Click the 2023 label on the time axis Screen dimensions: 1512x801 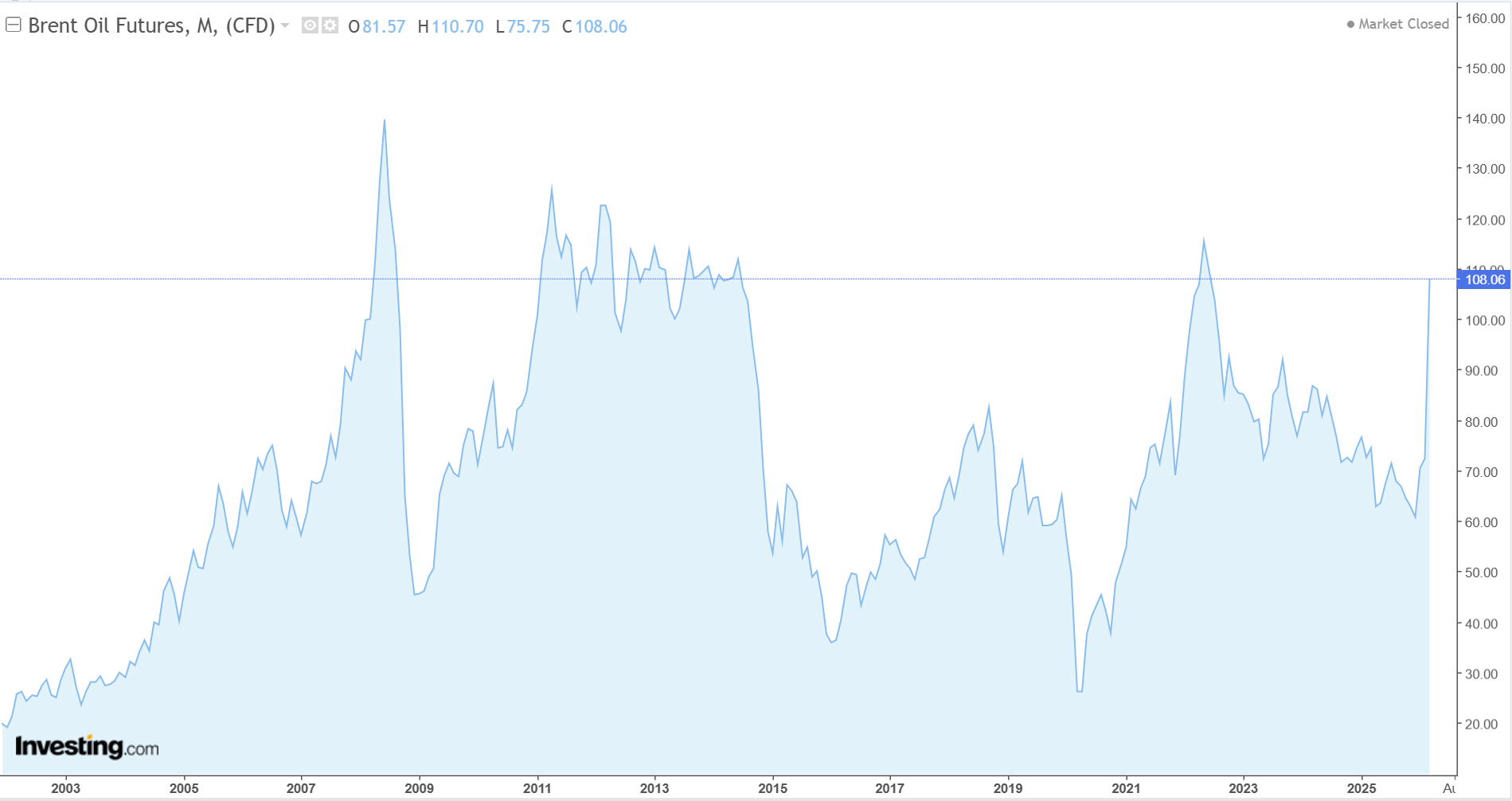pyautogui.click(x=1243, y=788)
